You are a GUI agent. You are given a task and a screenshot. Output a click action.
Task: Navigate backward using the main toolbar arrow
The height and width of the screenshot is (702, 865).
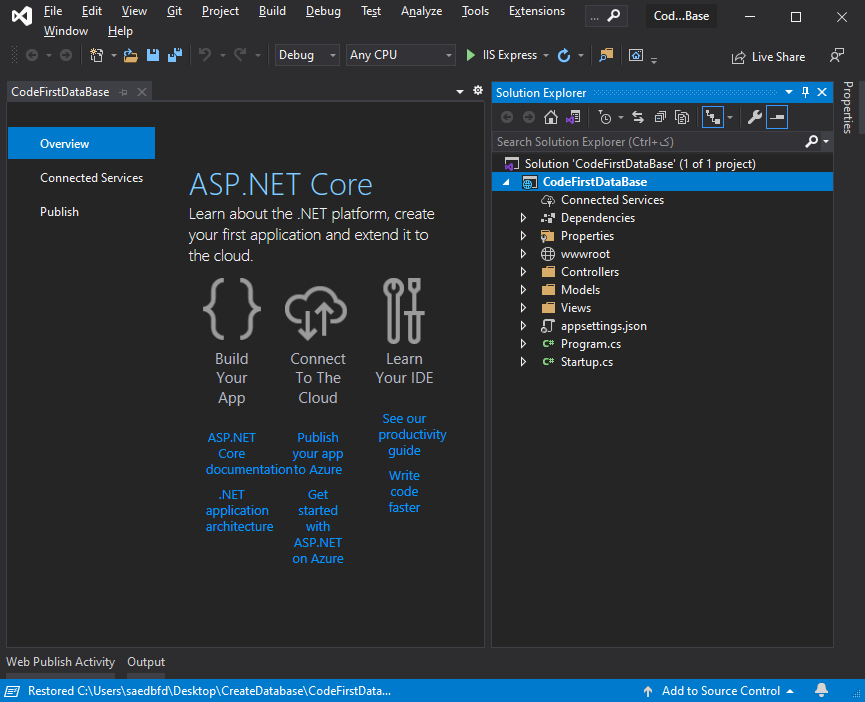tap(32, 55)
